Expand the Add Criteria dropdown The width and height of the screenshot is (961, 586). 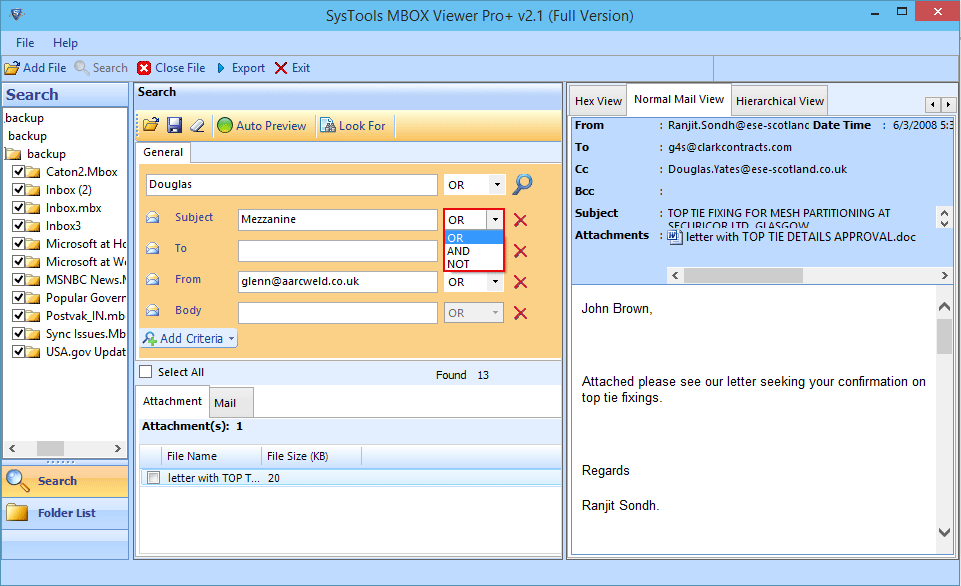[231, 338]
